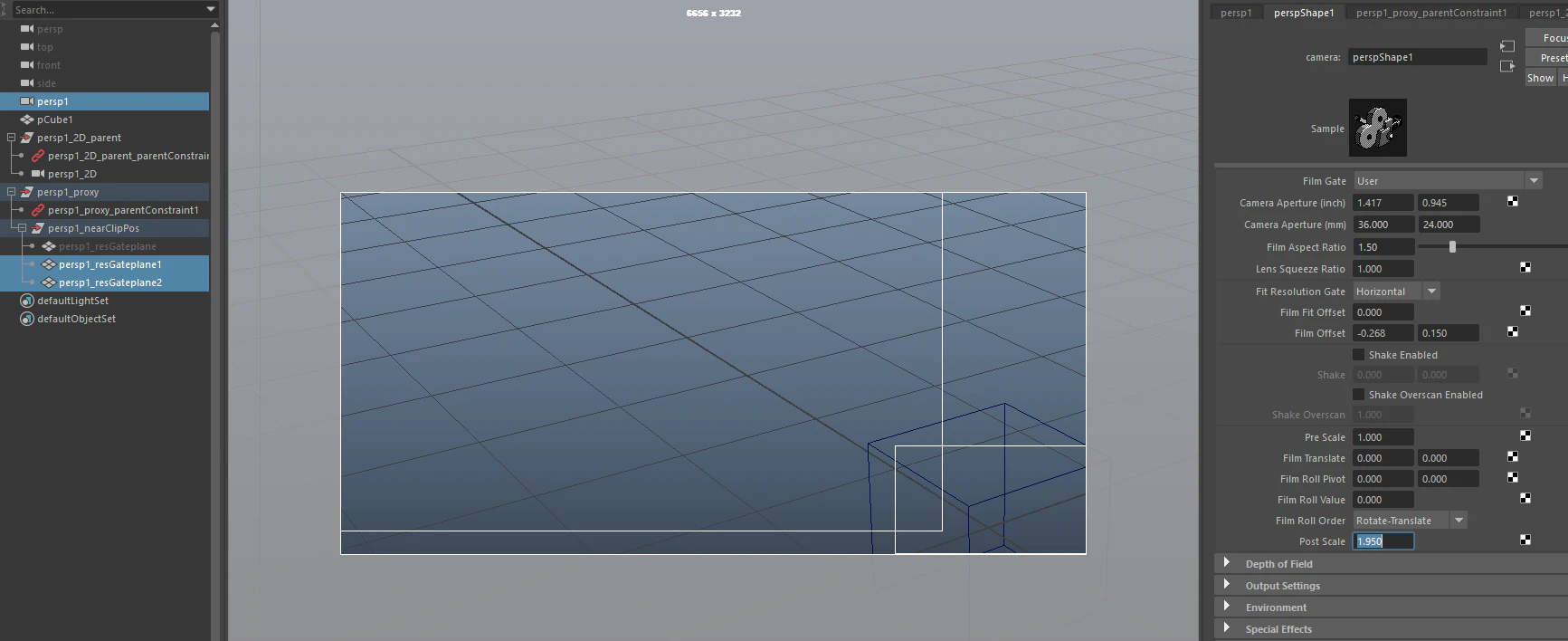Click the map button next to Film Offset
1568x641 pixels.
[x=1513, y=331]
